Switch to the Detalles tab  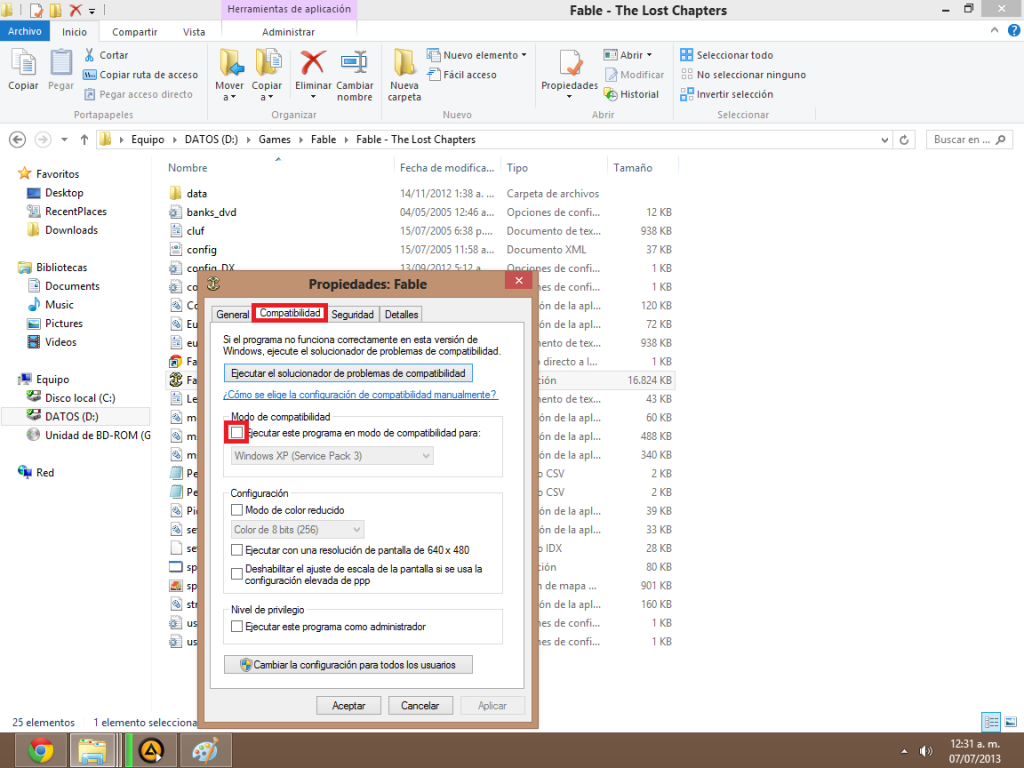coord(401,314)
